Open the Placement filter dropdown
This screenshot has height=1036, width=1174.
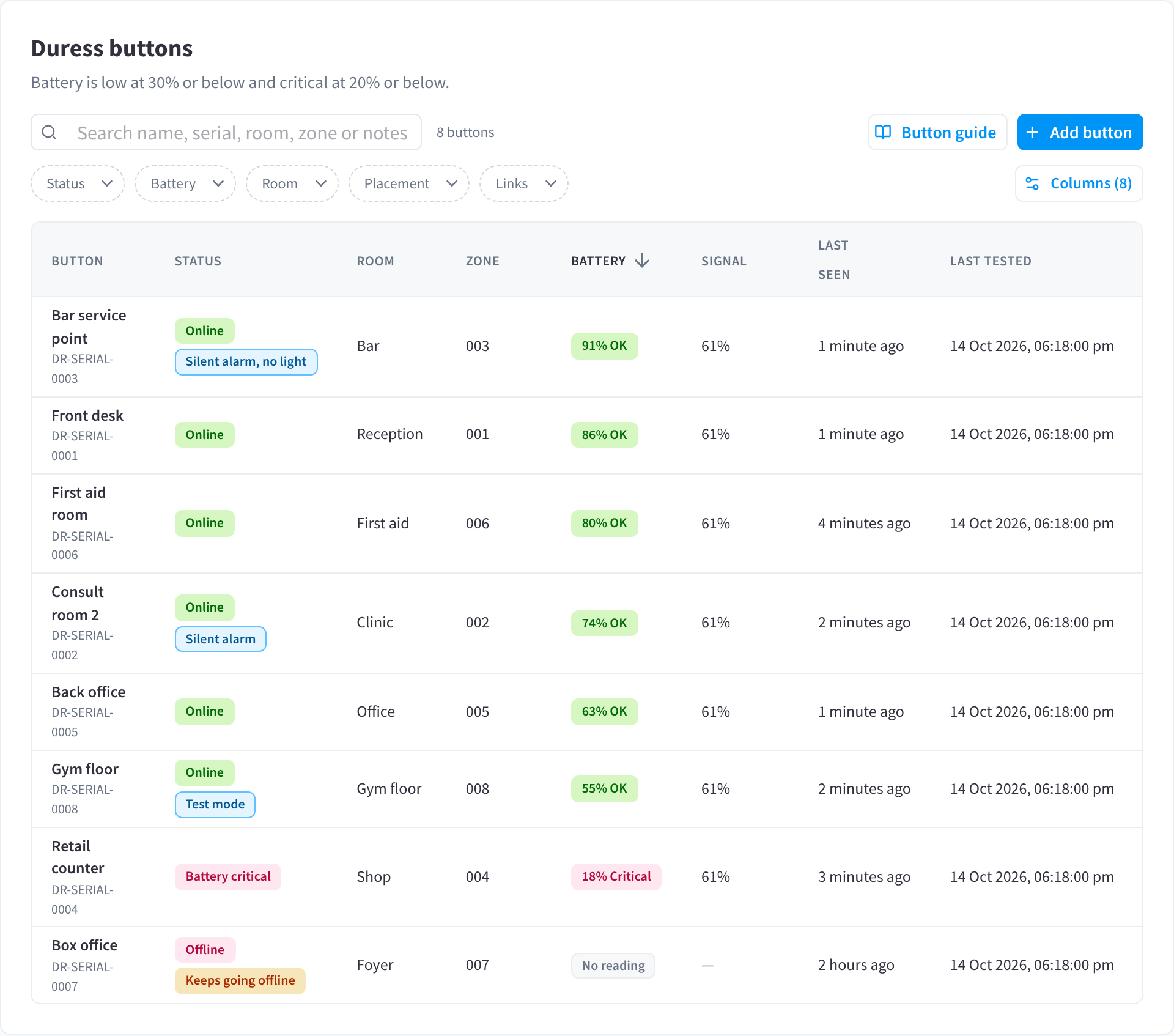tap(409, 183)
